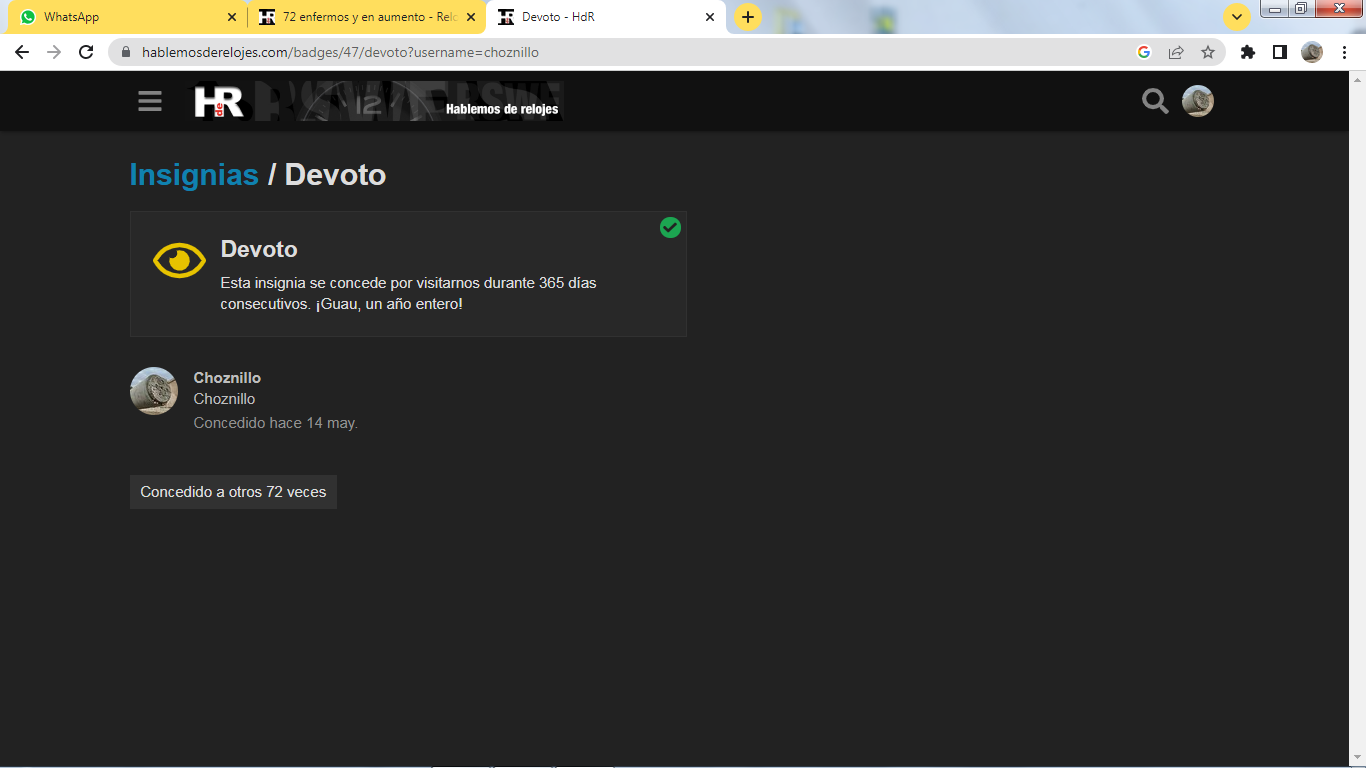The image size is (1366, 768).
Task: Reload the page with the refresh button
Action: 86,52
